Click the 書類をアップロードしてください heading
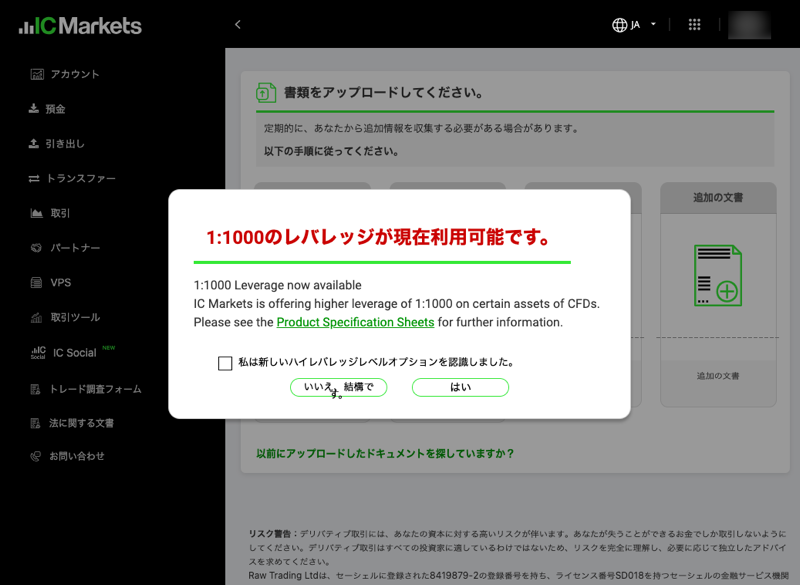Viewport: 800px width, 585px height. [x=383, y=93]
